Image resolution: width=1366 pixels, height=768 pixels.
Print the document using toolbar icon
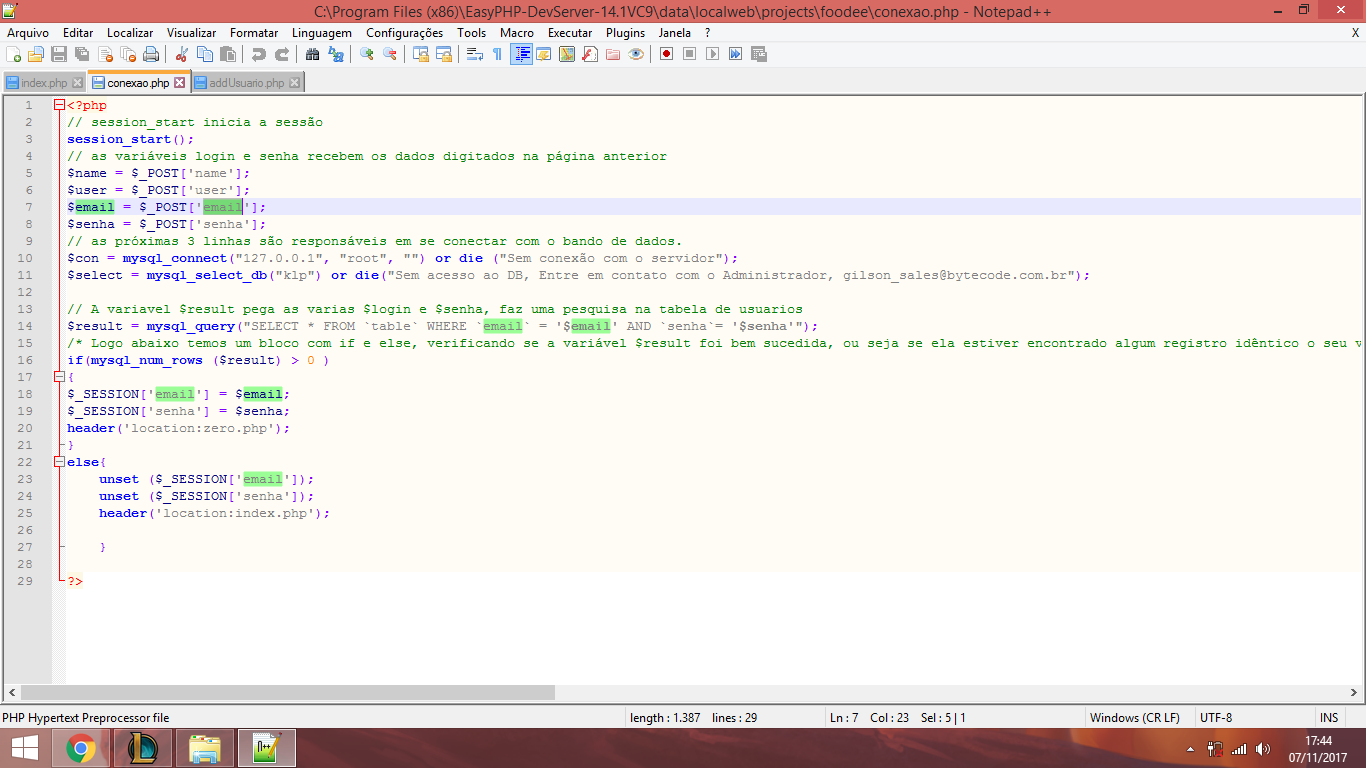[151, 54]
